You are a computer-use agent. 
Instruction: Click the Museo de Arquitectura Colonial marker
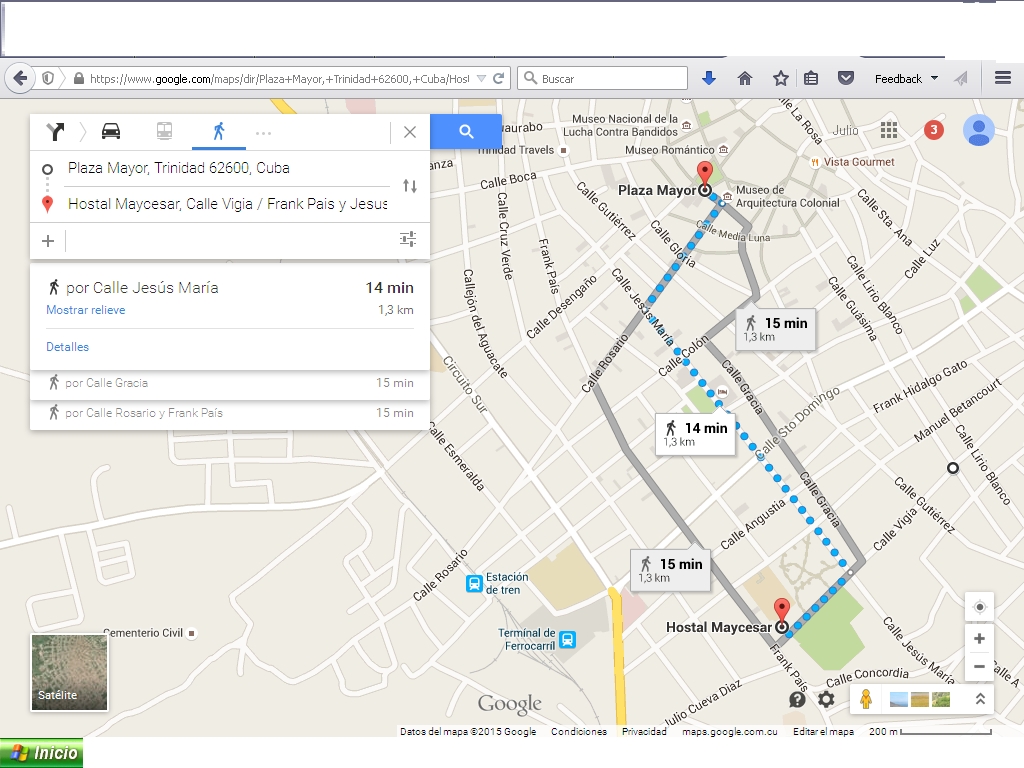coord(727,196)
